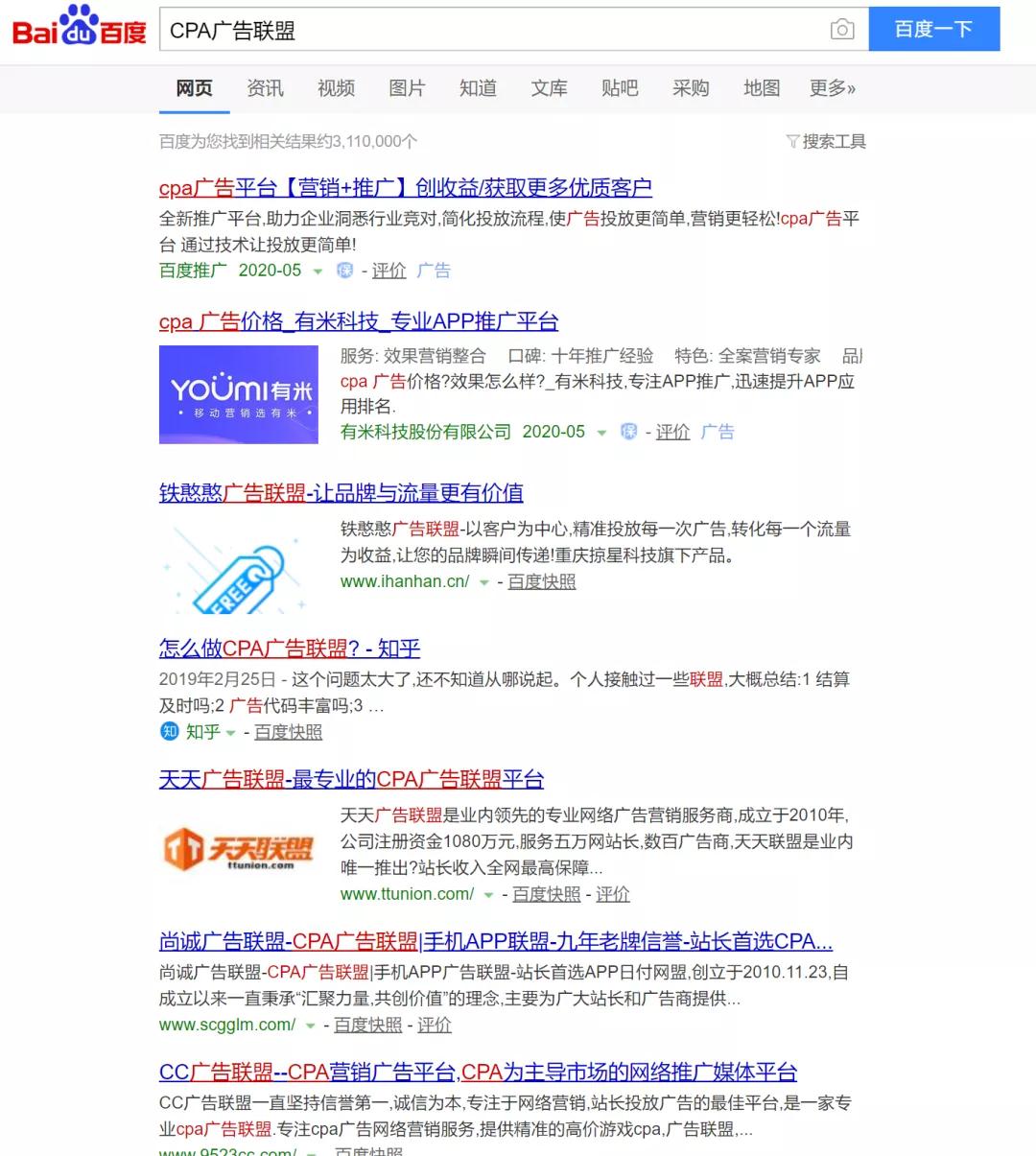Switch to the 图片 tab
This screenshot has width=1036, height=1156.
point(407,88)
